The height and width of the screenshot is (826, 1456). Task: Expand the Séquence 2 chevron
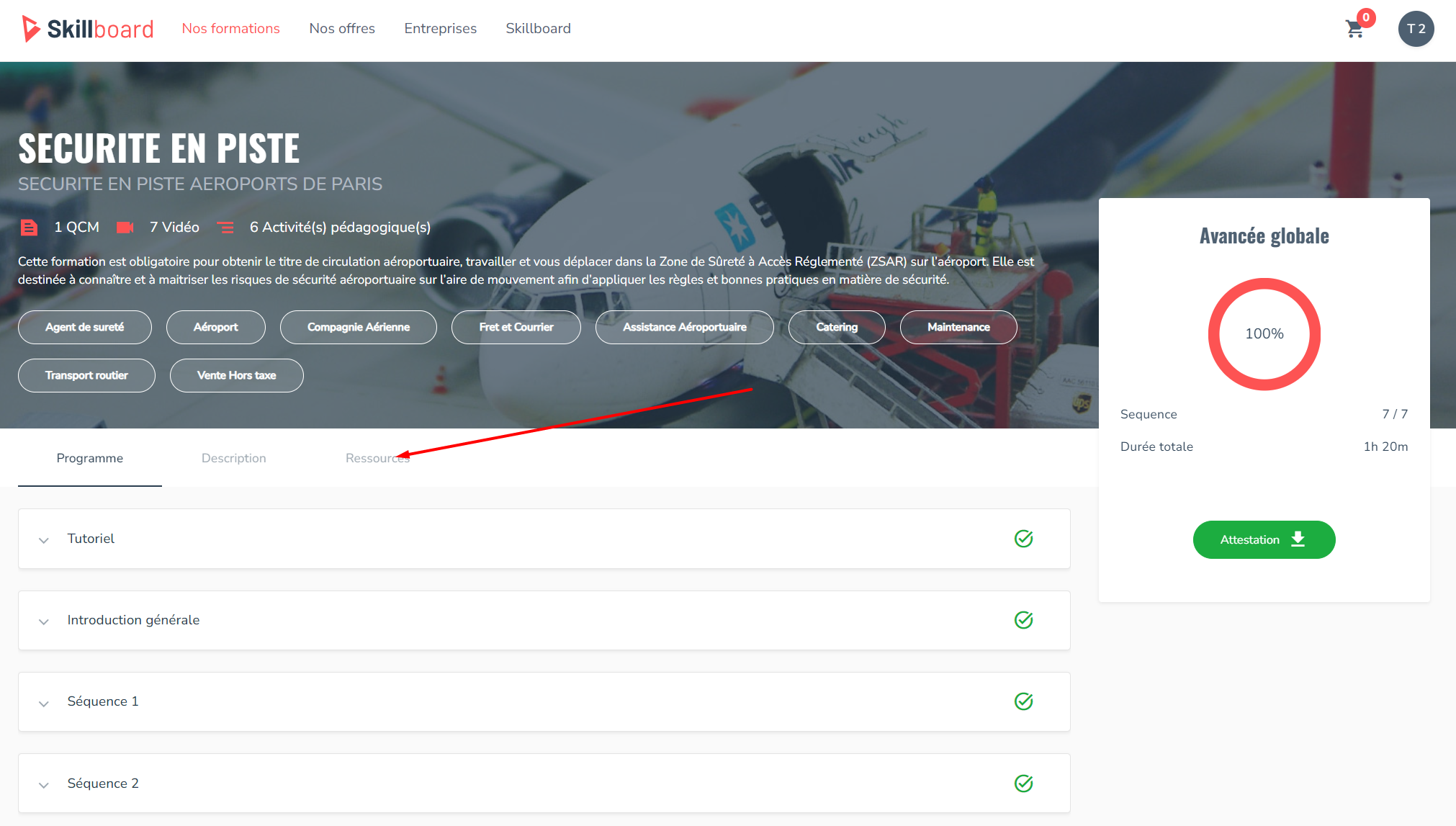point(44,785)
